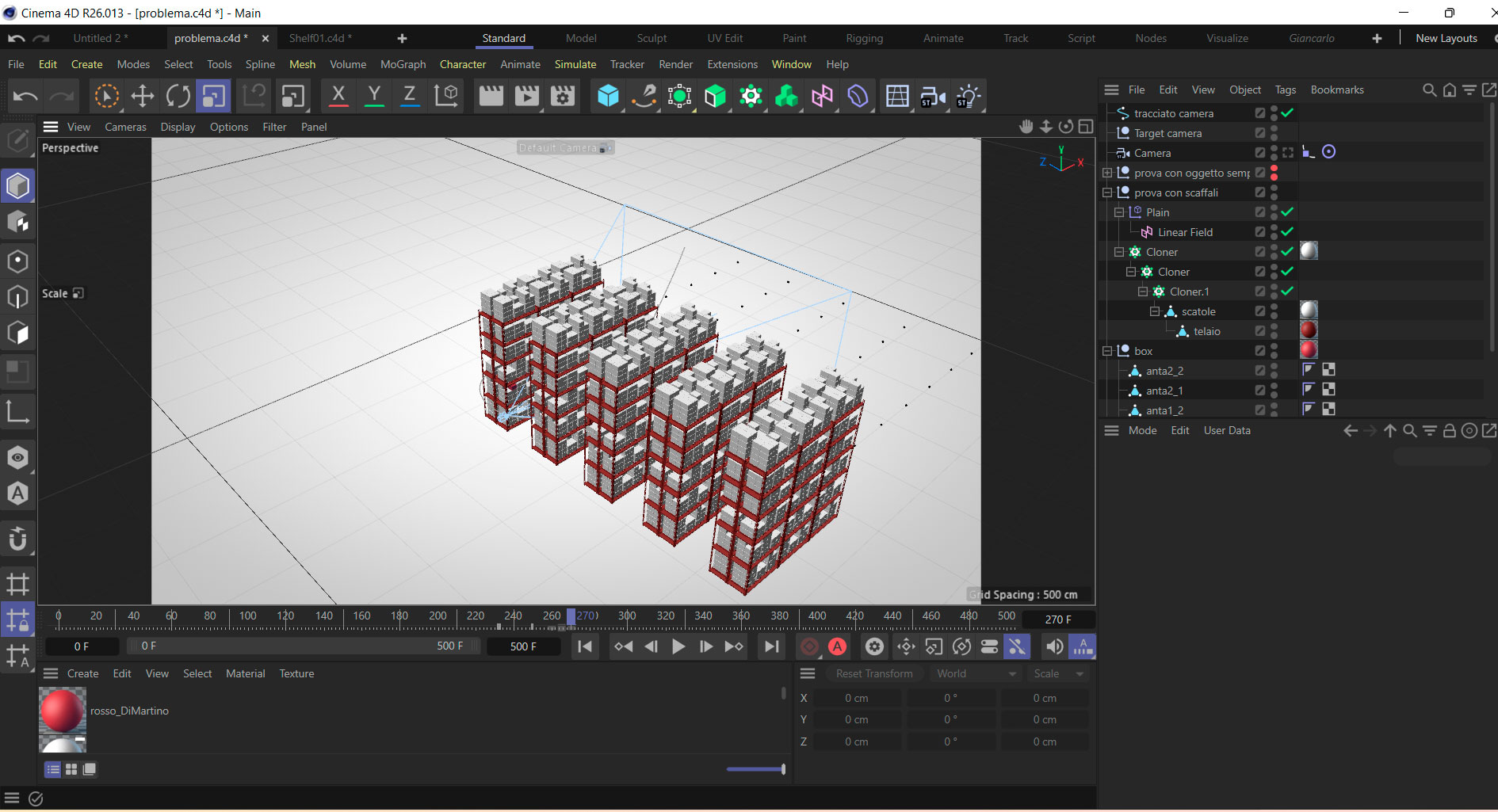The height and width of the screenshot is (812, 1498).
Task: Select the Live Selection tool
Action: point(106,97)
